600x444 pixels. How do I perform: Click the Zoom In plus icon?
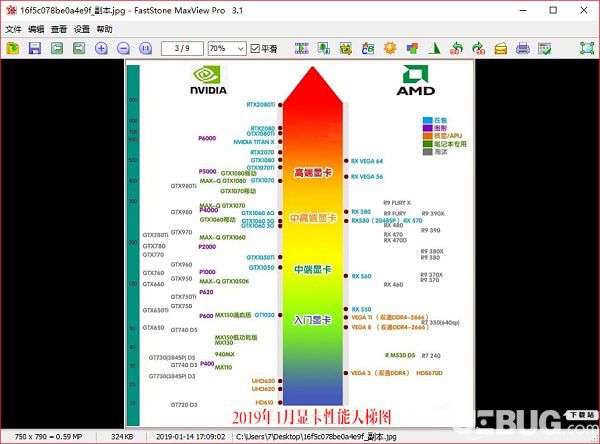coord(101,48)
